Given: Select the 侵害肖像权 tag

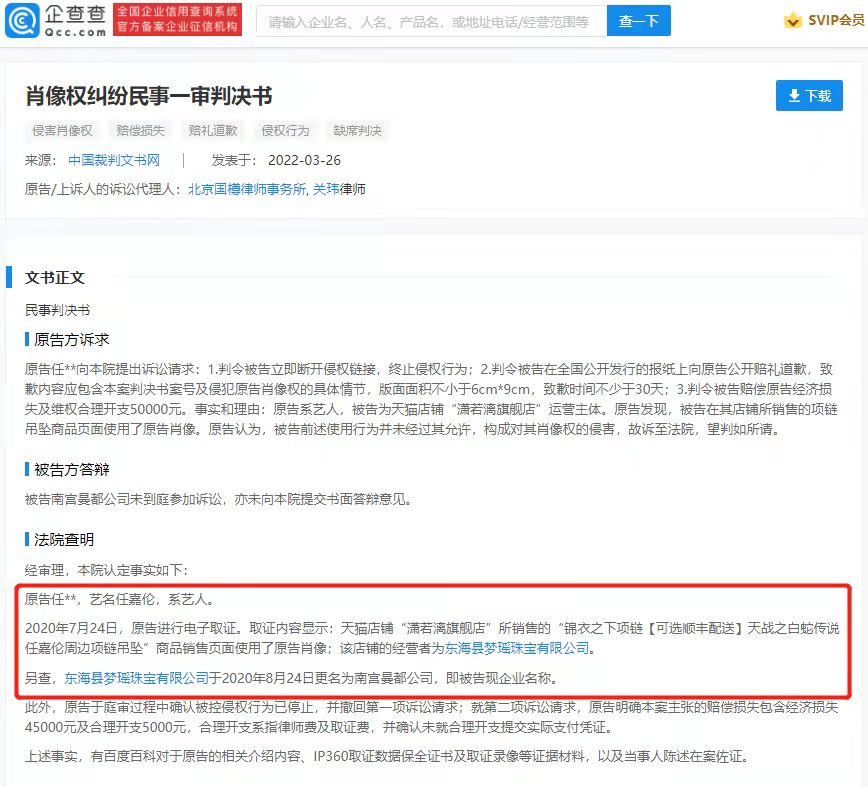Looking at the screenshot, I should coord(62,131).
